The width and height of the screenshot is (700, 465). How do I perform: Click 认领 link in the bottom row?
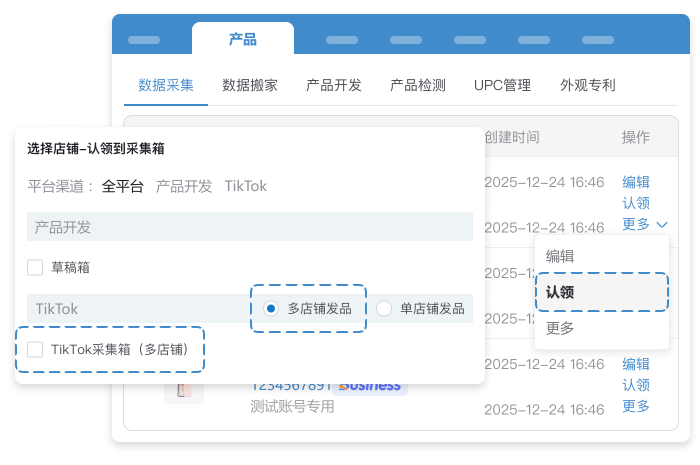636,385
